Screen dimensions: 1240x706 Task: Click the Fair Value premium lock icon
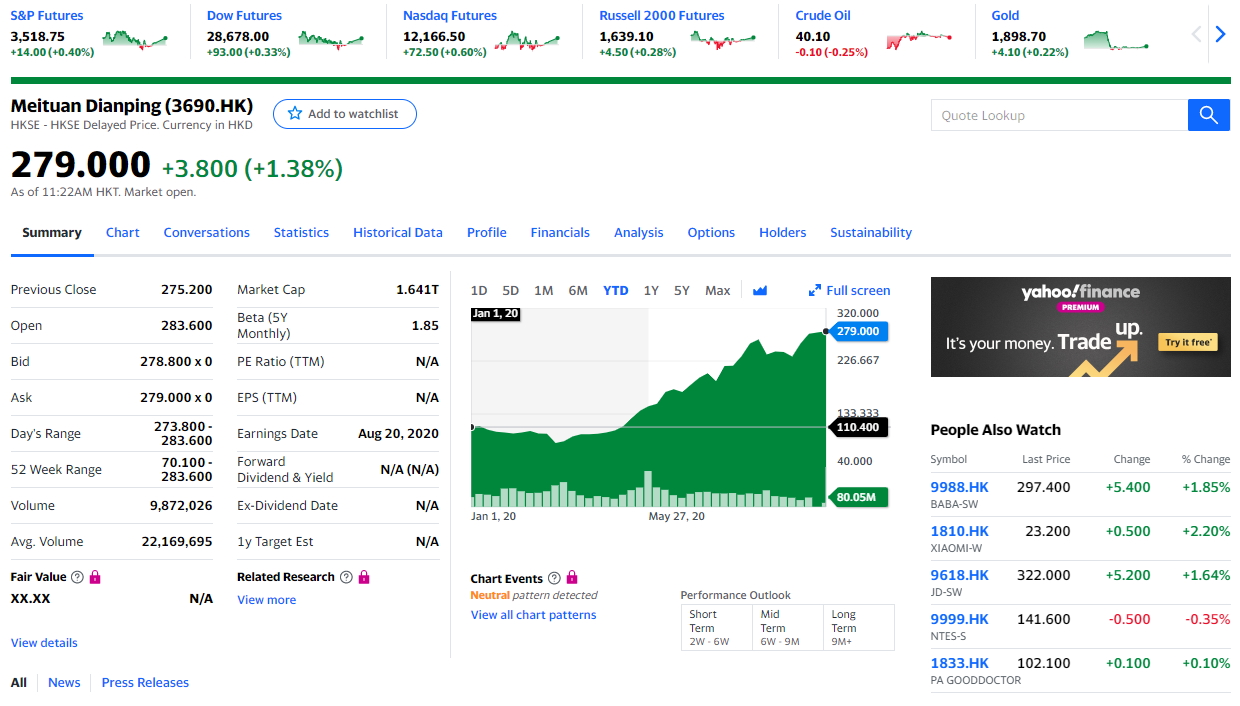click(x=95, y=577)
